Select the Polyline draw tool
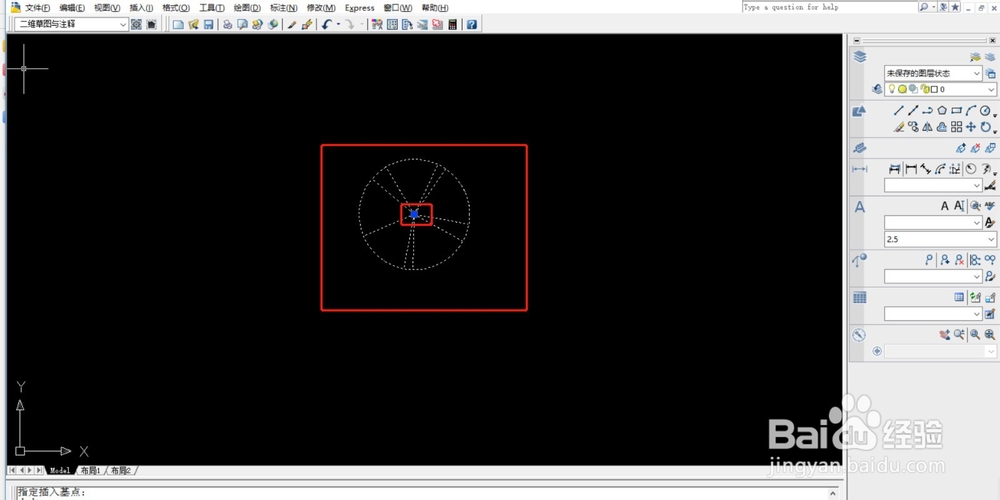 [x=927, y=110]
